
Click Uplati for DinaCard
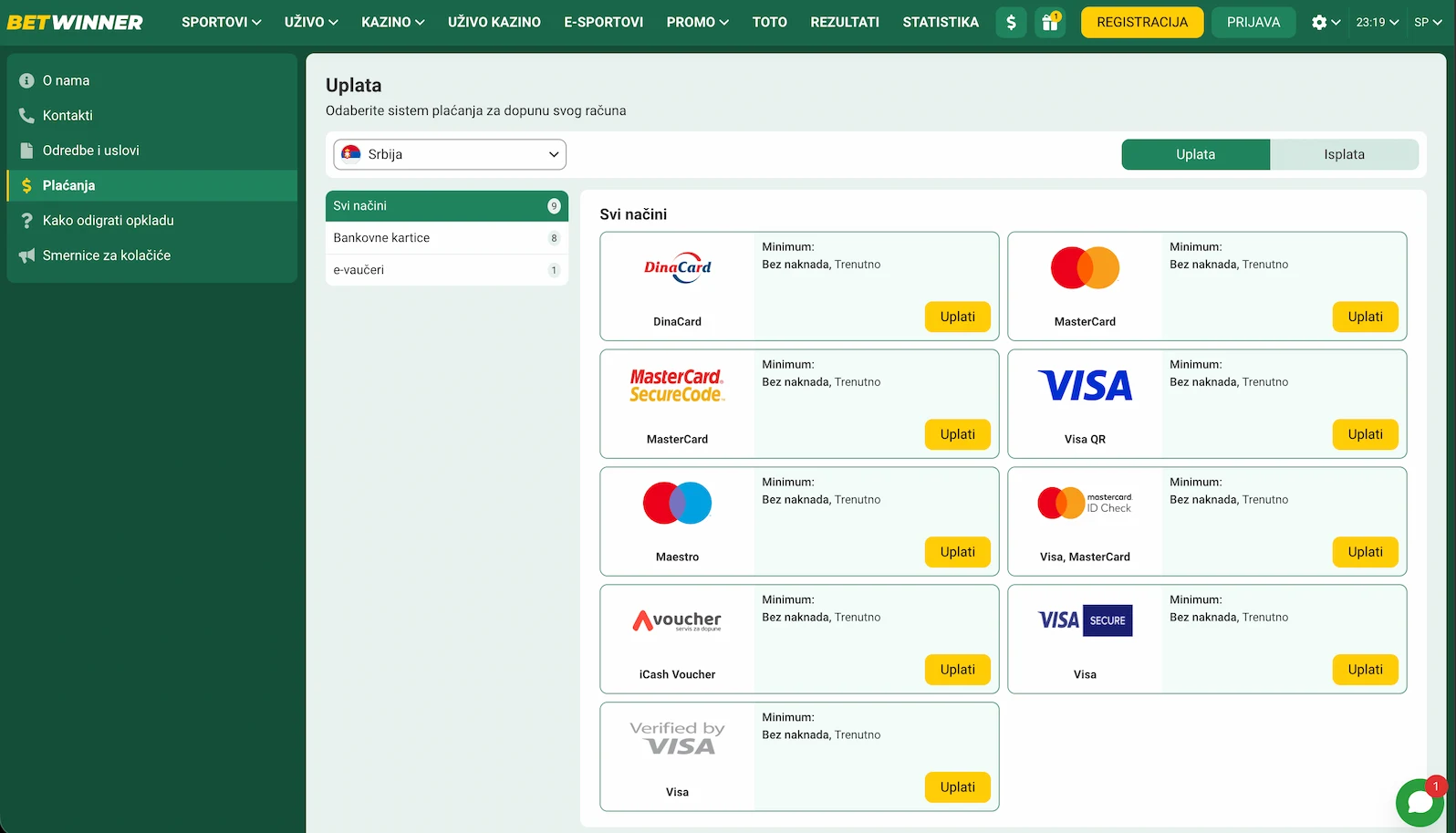coord(958,317)
